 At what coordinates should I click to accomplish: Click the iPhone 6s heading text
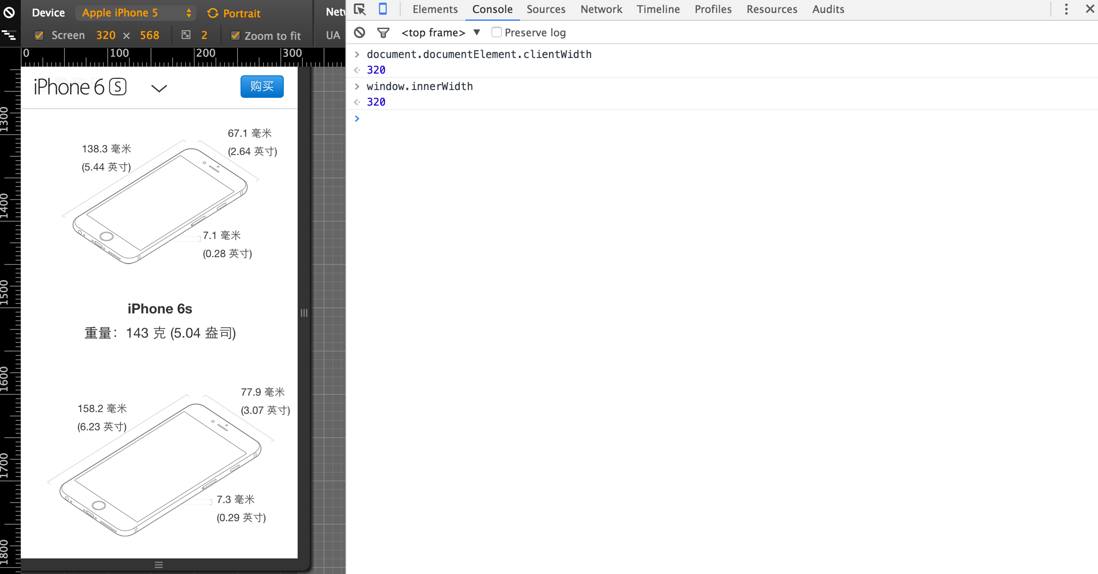(x=160, y=309)
